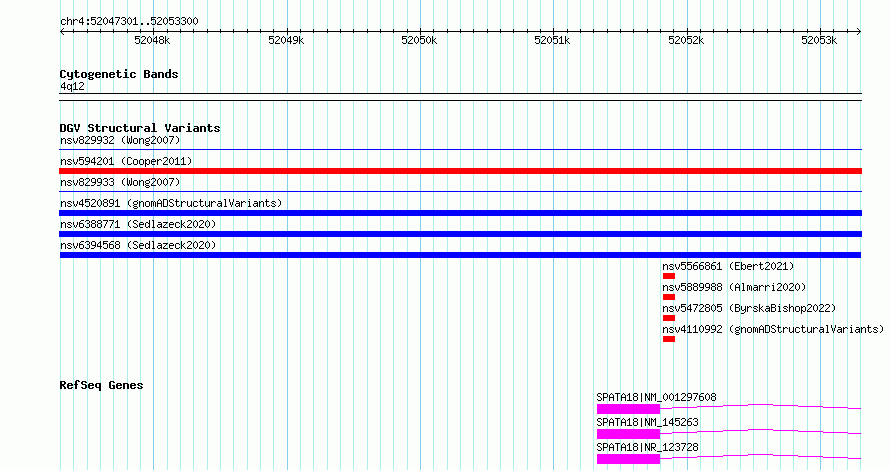The width and height of the screenshot is (890, 470).
Task: Select variant label nsv5566861 (Ebert2021)
Action: (728, 266)
